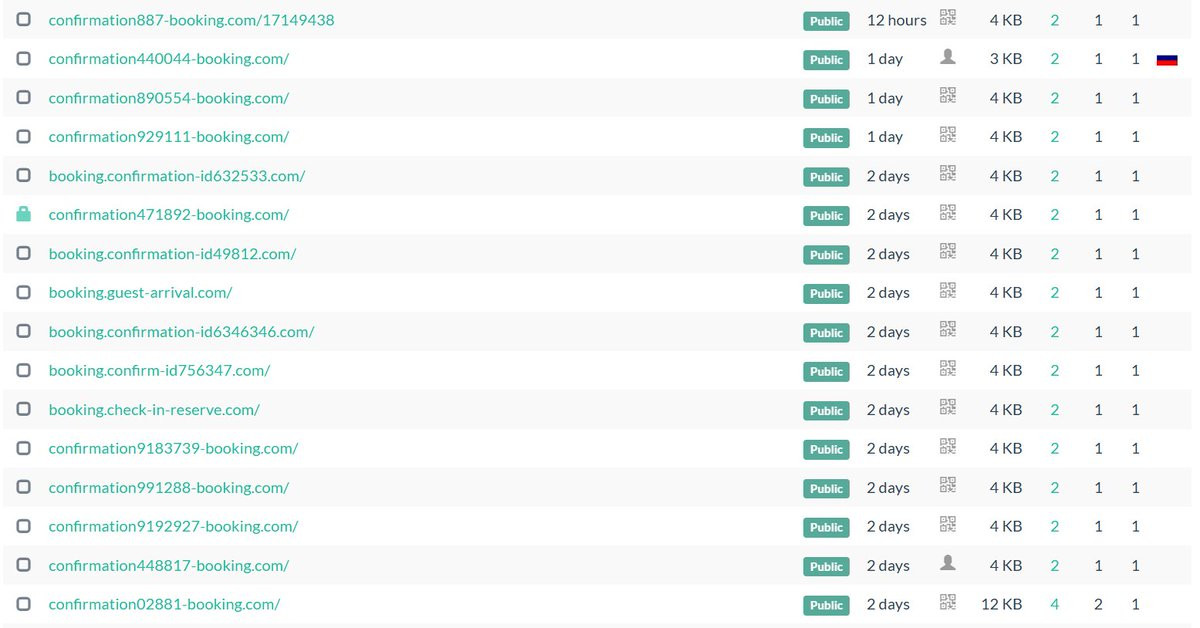Click Public badge in confirmation440044-booking.com row
Screen dimensions: 1200x628
coord(826,60)
